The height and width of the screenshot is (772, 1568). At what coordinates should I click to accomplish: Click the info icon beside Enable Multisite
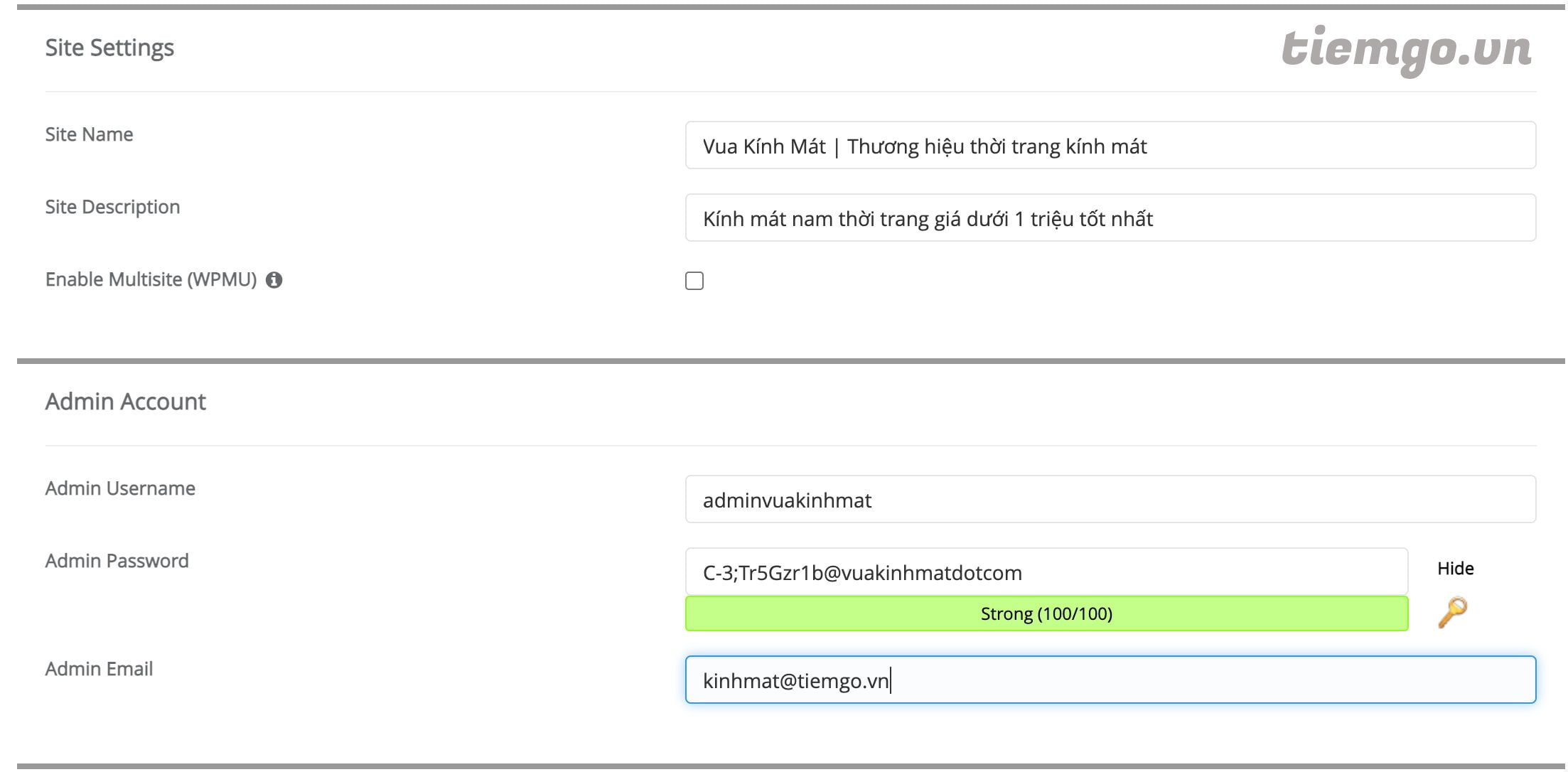274,280
